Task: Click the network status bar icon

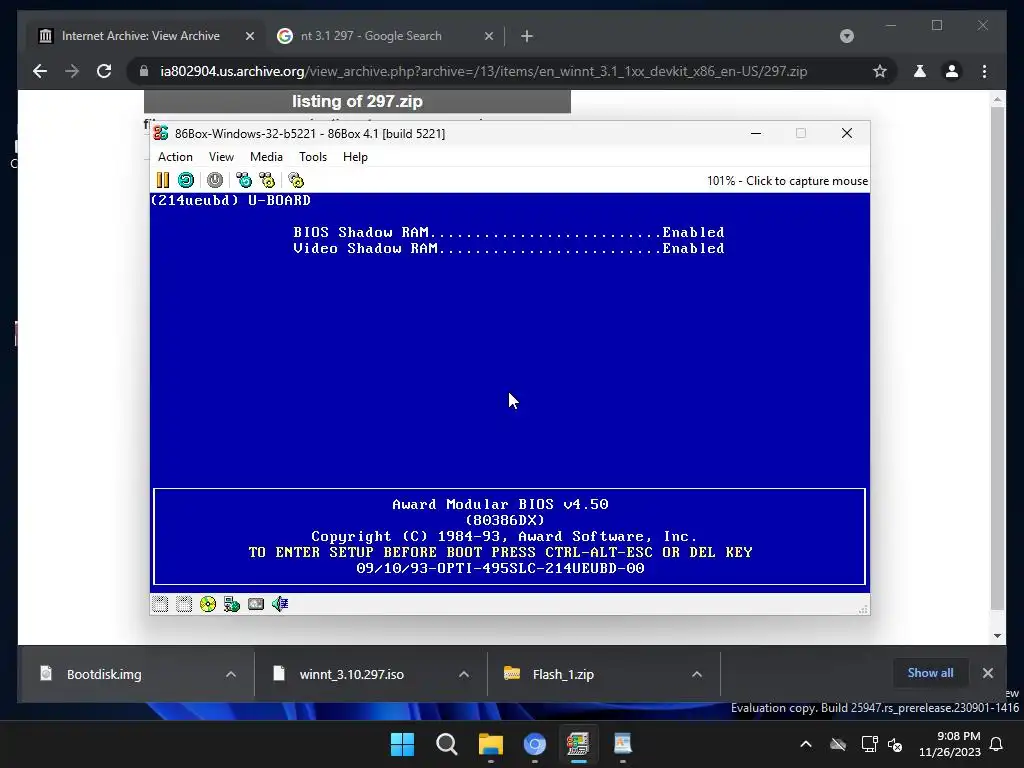Action: tap(232, 604)
